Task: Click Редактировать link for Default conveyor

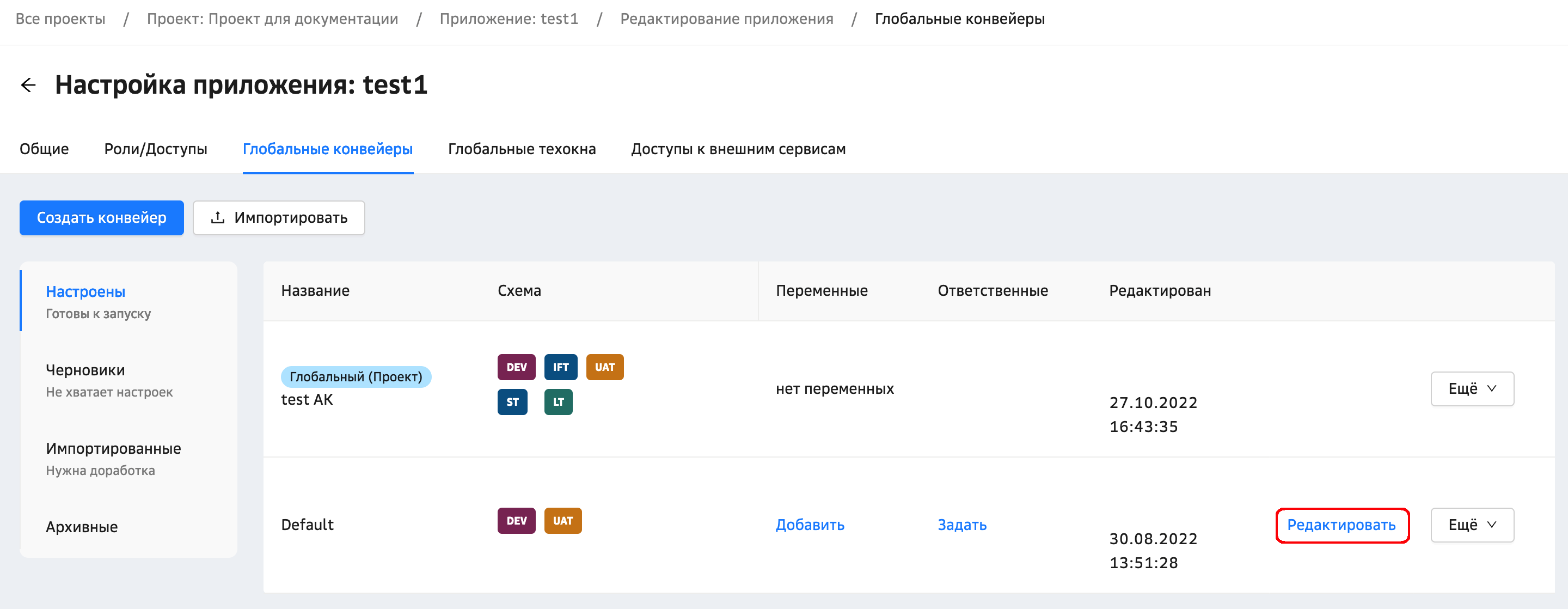Action: tap(1342, 525)
